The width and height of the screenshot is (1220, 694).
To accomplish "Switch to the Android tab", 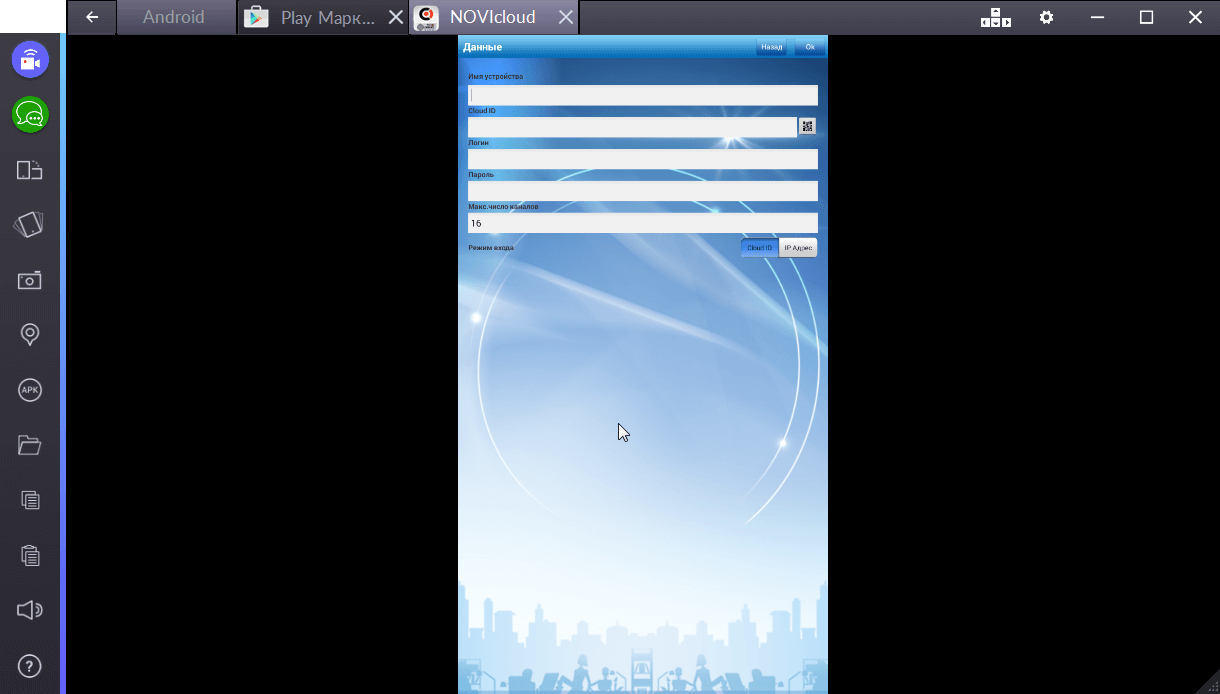I will [x=173, y=17].
